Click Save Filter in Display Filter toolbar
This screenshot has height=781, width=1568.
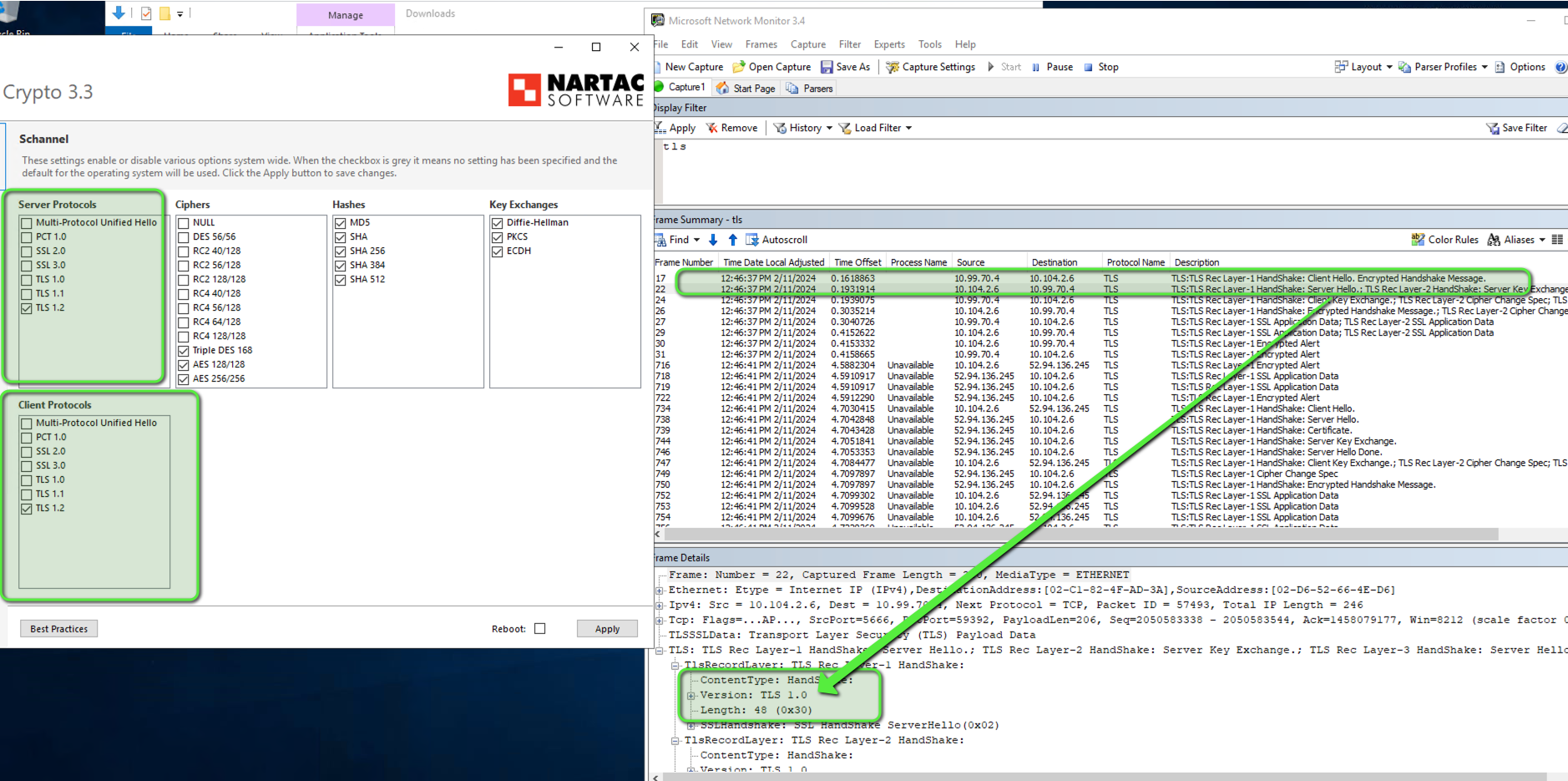coord(1516,128)
